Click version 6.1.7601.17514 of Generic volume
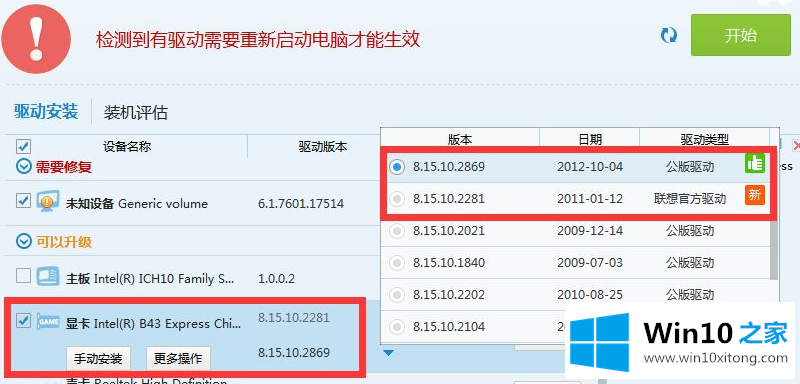Image resolution: width=800 pixels, height=384 pixels. (x=301, y=204)
